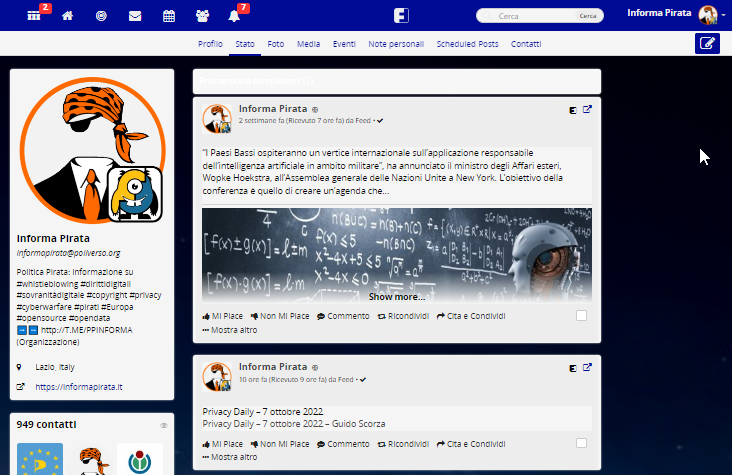Expand the Promemoria compleanni panel
Image resolution: width=732 pixels, height=475 pixels.
[x=397, y=81]
